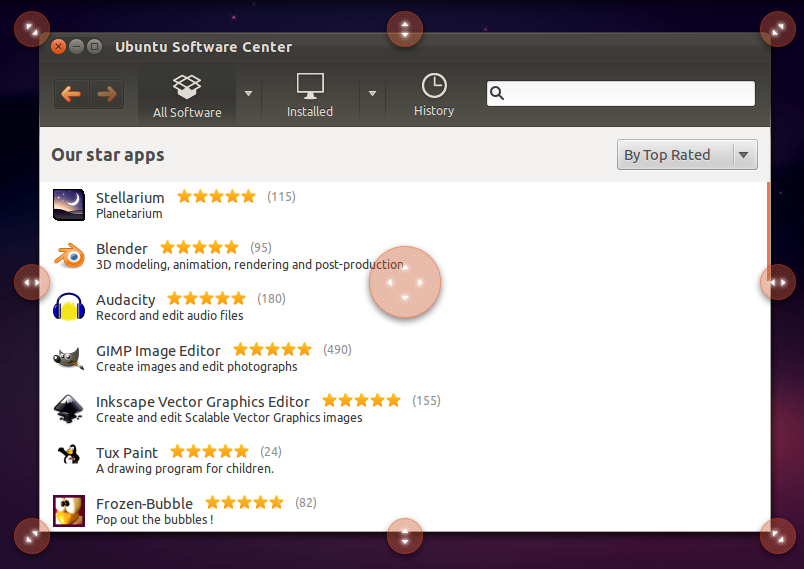804x569 pixels.
Task: Click the bottom-right corner resize handle
Action: point(778,536)
